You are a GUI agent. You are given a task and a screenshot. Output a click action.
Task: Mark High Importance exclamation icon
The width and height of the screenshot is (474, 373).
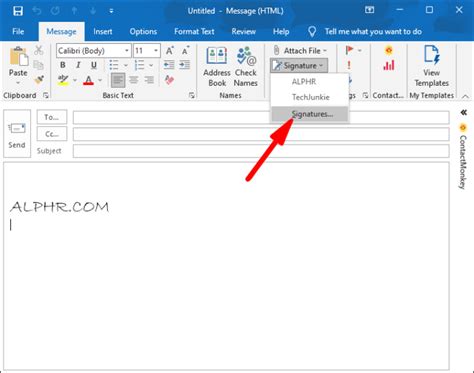tap(349, 65)
